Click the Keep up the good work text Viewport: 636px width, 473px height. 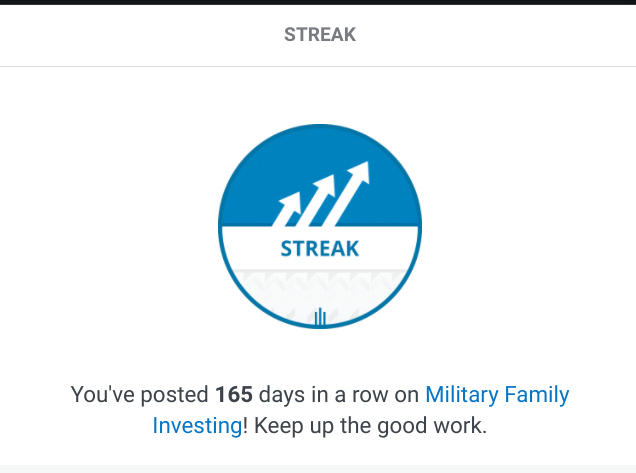pyautogui.click(x=369, y=425)
